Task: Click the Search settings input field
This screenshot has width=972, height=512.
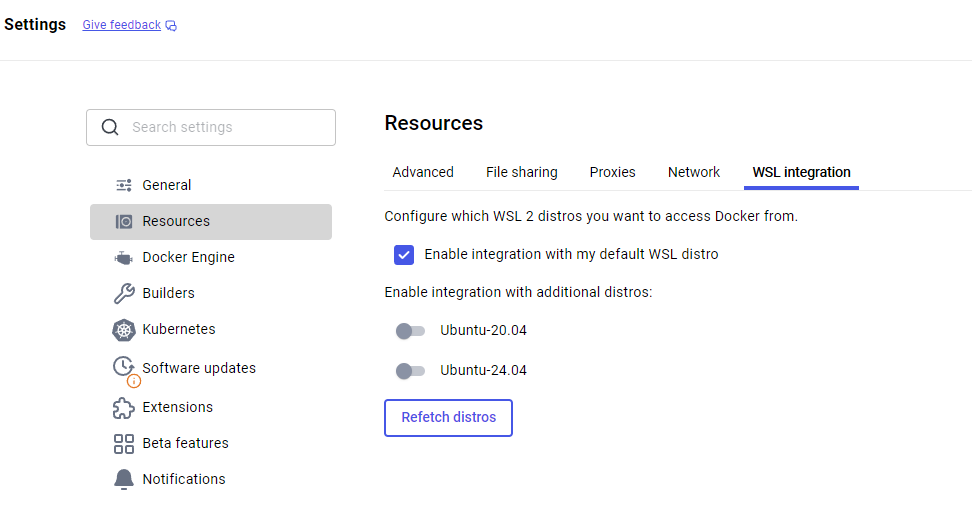Action: (211, 128)
